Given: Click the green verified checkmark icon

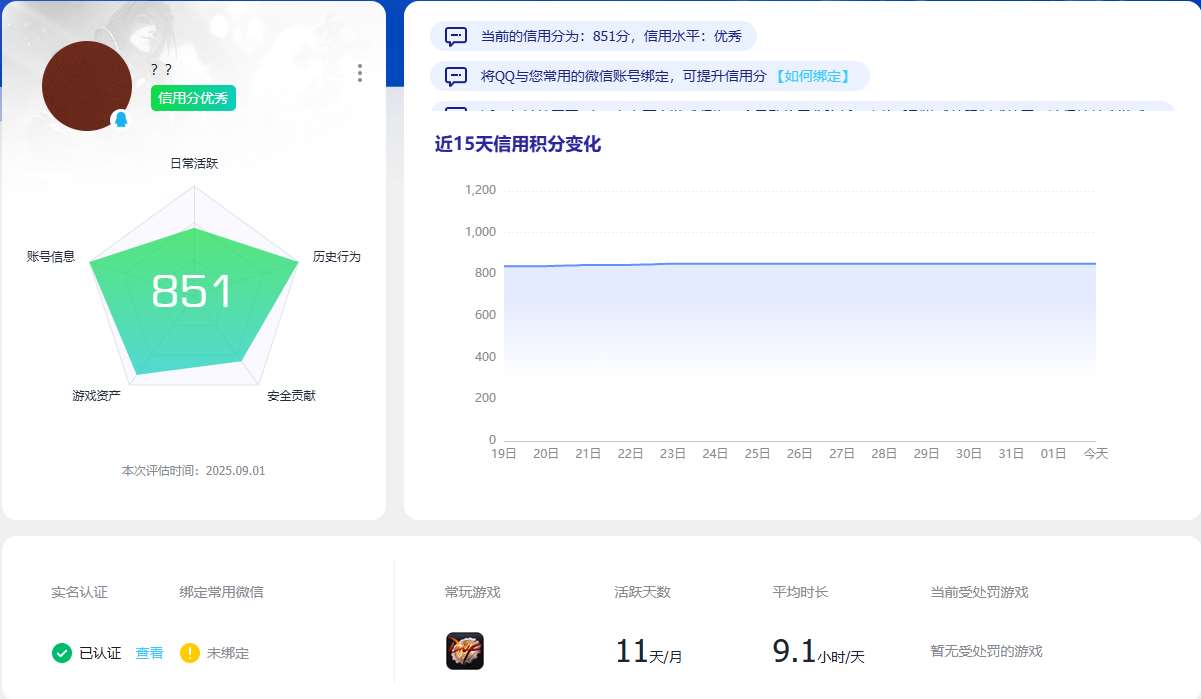Looking at the screenshot, I should click(62, 653).
